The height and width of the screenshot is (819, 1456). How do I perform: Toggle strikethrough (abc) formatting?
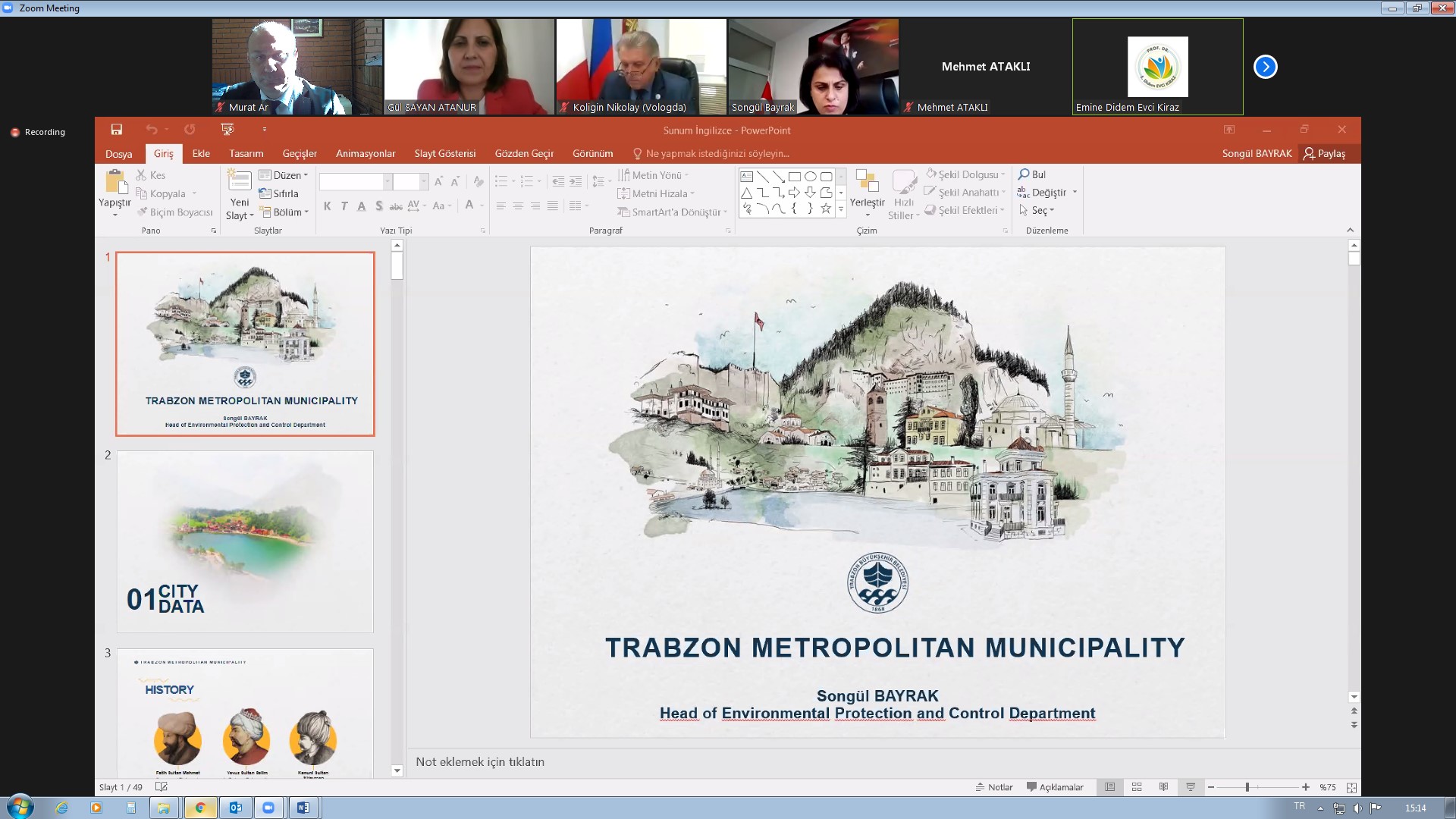point(396,206)
